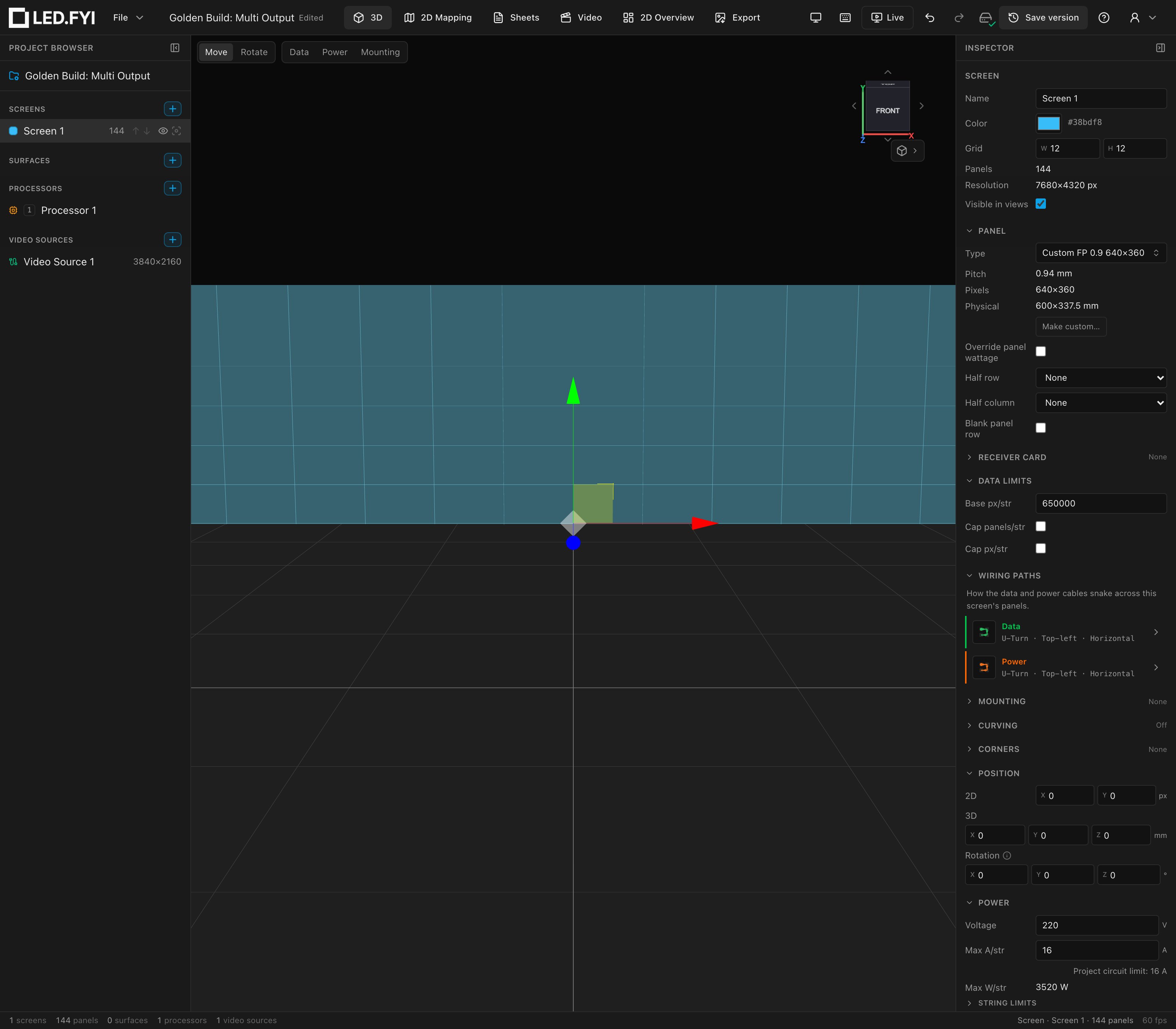The width and height of the screenshot is (1176, 1029).
Task: Move Screen 1 up arrow icon
Action: tap(136, 131)
